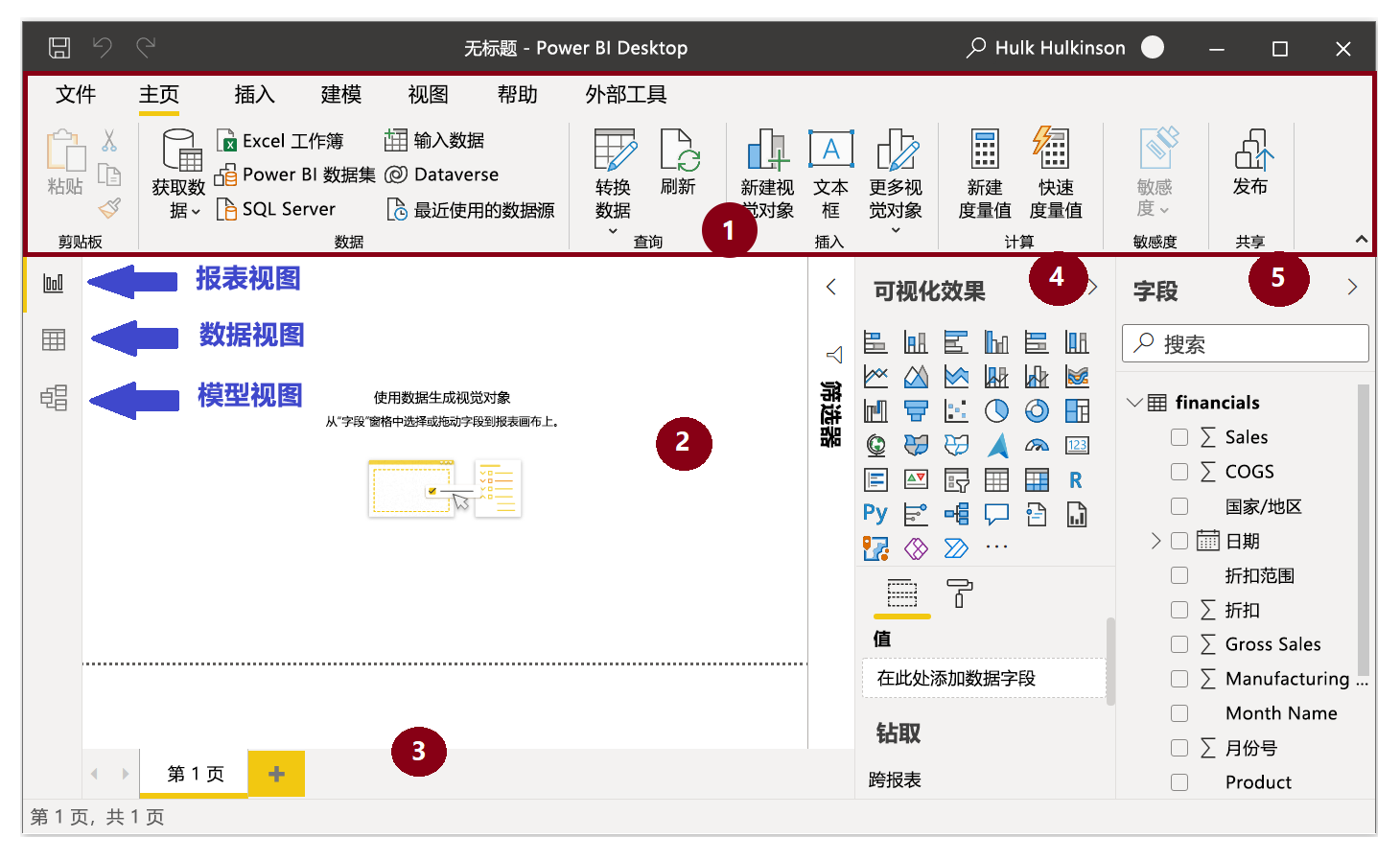Select the Card (123) visual
The image size is (1400, 861).
(1077, 445)
